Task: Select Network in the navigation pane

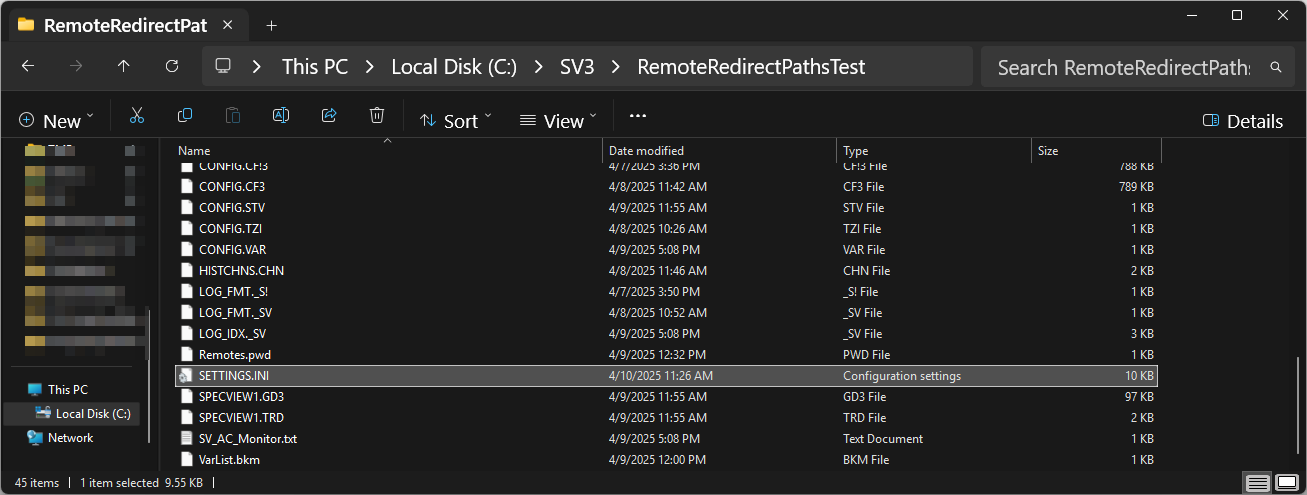Action: 70,438
